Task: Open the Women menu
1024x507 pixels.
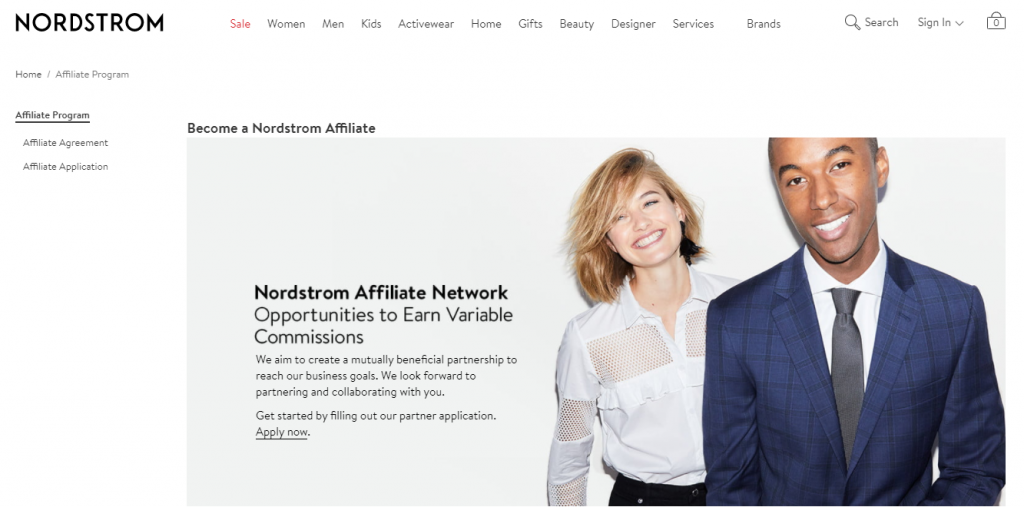Action: click(x=286, y=24)
